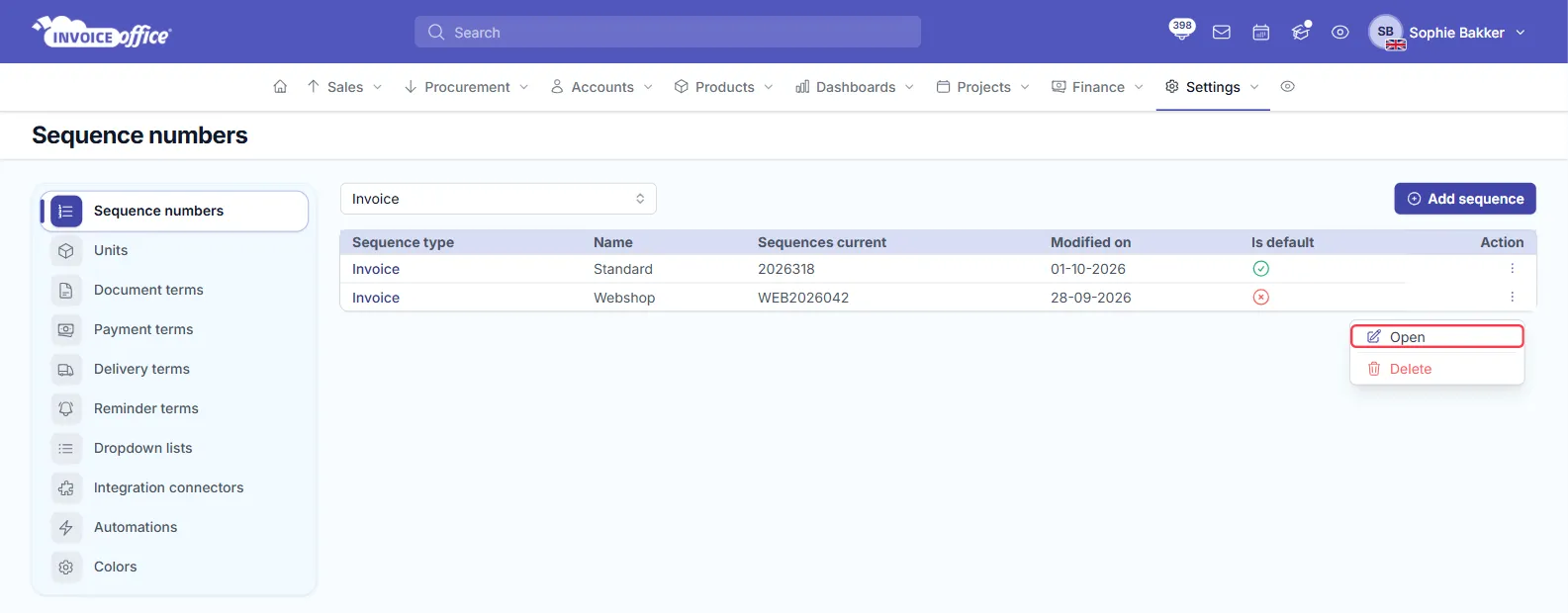This screenshot has height=613, width=1568.
Task: Click the InvoiceOffice logo
Action: [102, 32]
